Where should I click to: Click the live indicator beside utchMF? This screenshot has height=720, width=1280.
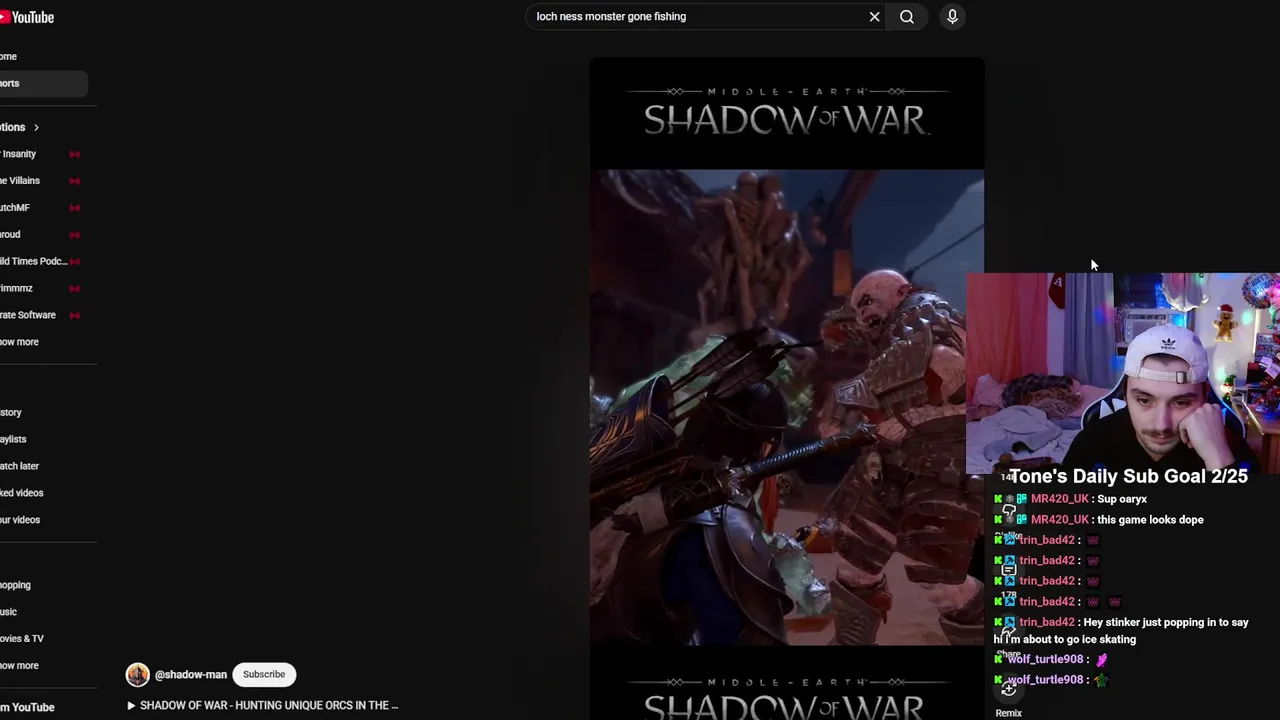pos(74,208)
